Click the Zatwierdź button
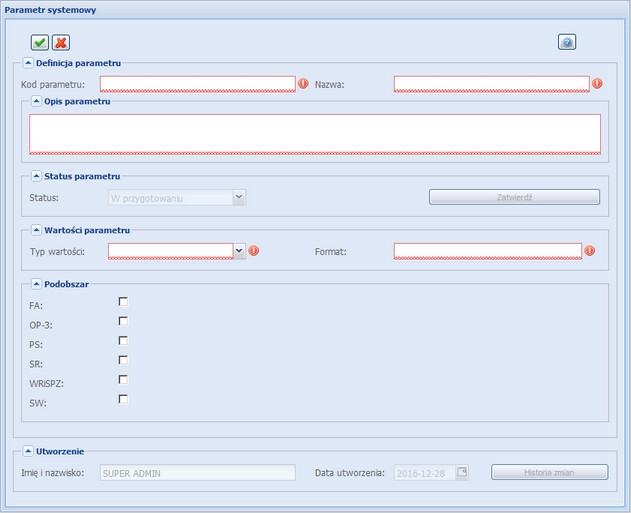 pos(514,197)
